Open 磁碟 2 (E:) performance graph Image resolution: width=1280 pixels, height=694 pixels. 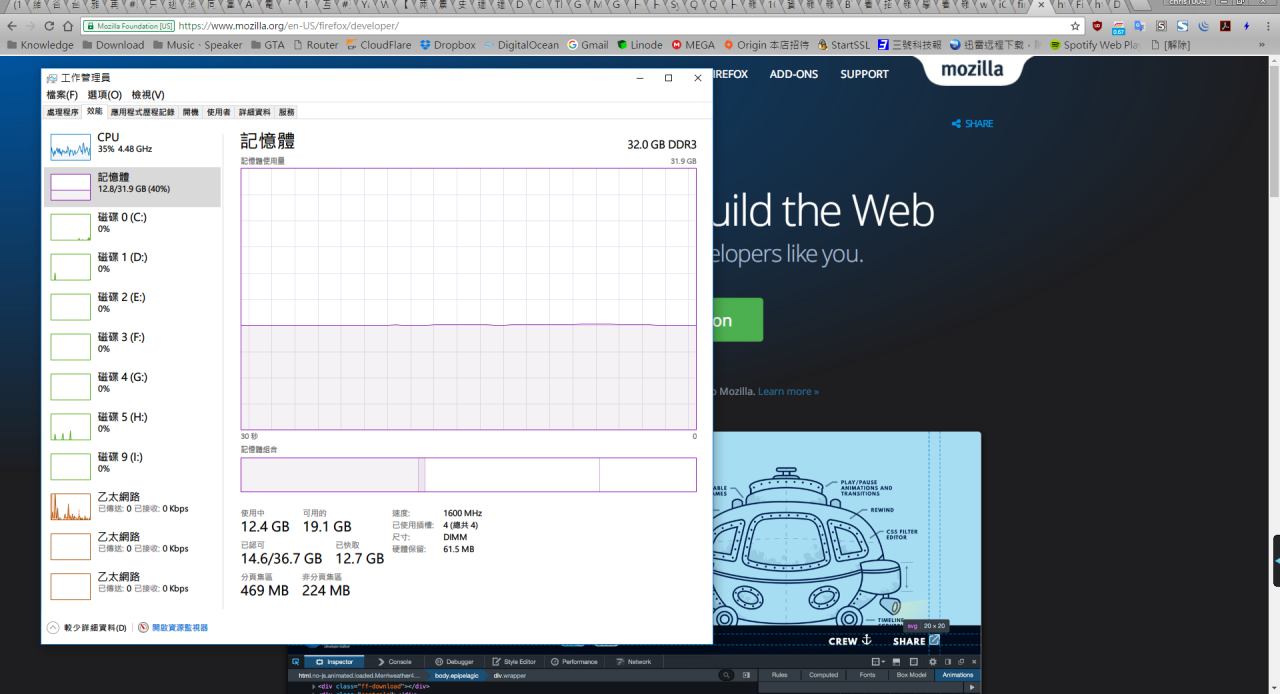[132, 306]
